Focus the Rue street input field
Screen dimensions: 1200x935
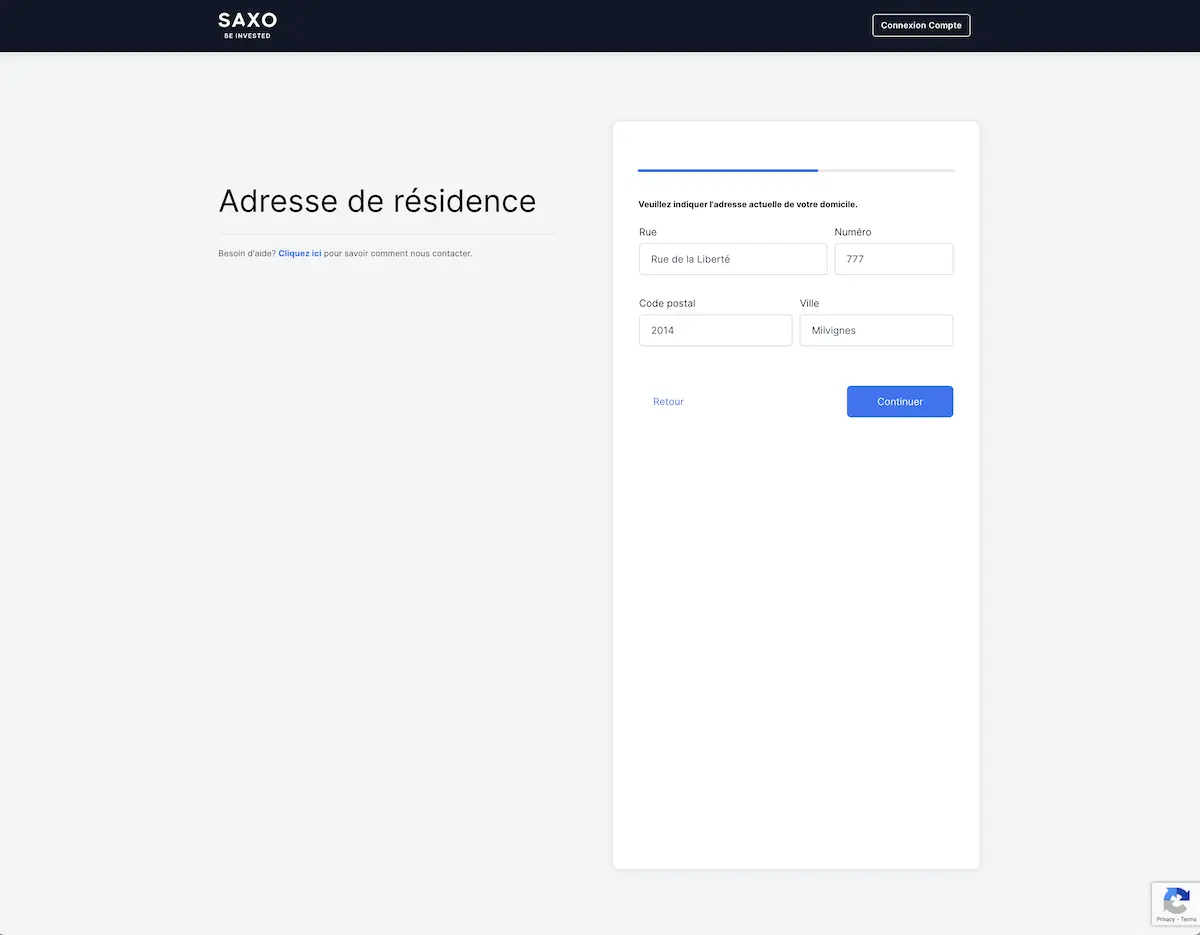coord(732,259)
